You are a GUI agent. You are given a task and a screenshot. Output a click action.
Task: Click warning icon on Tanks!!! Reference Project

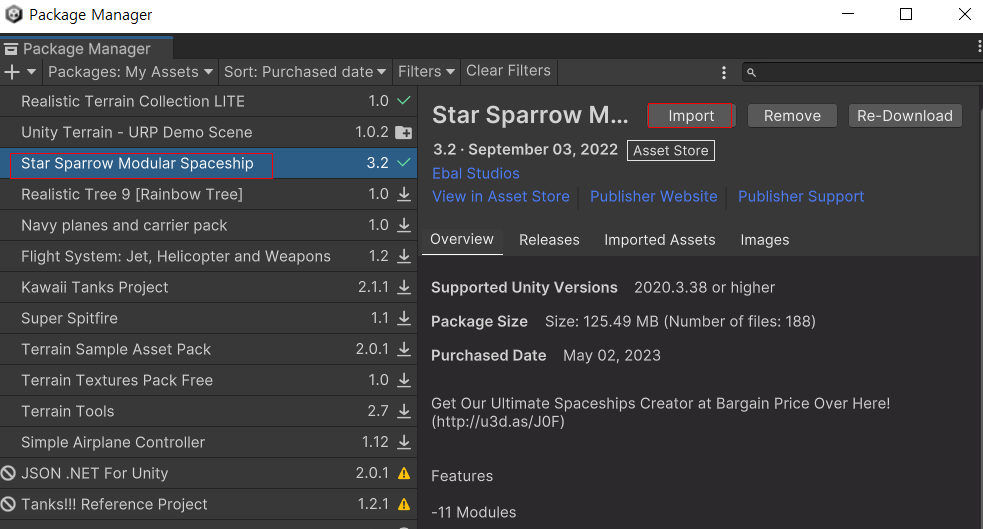pyautogui.click(x=404, y=505)
